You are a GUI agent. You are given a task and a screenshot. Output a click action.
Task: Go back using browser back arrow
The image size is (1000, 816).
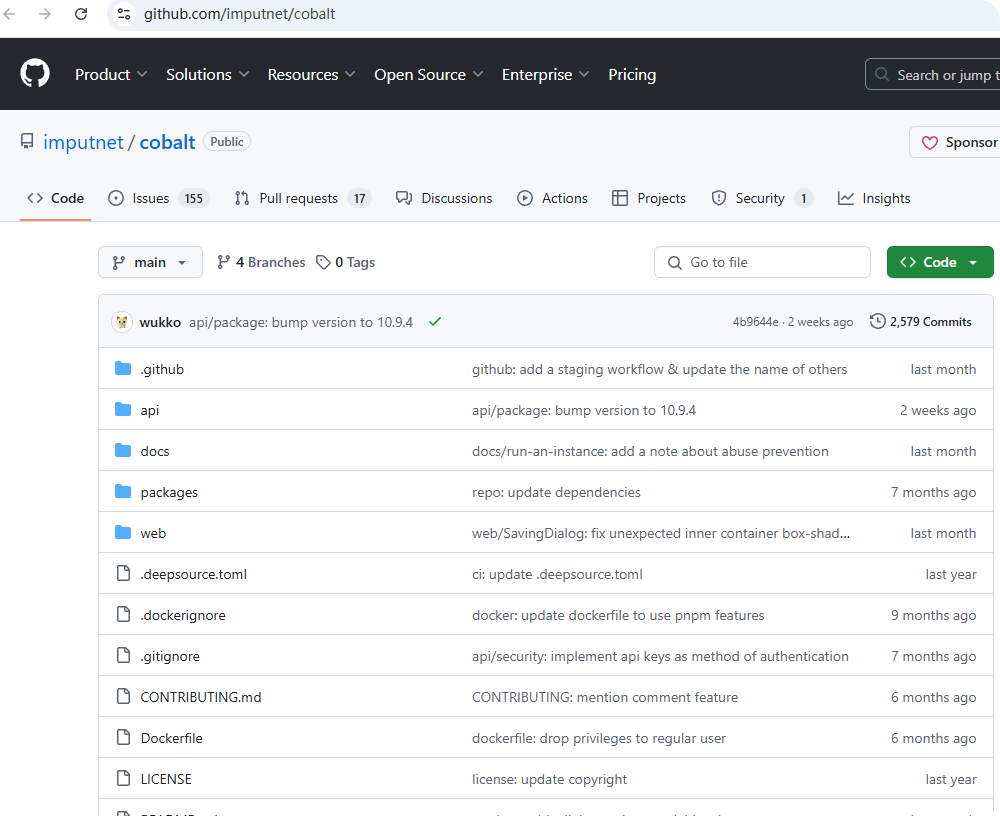click(10, 14)
